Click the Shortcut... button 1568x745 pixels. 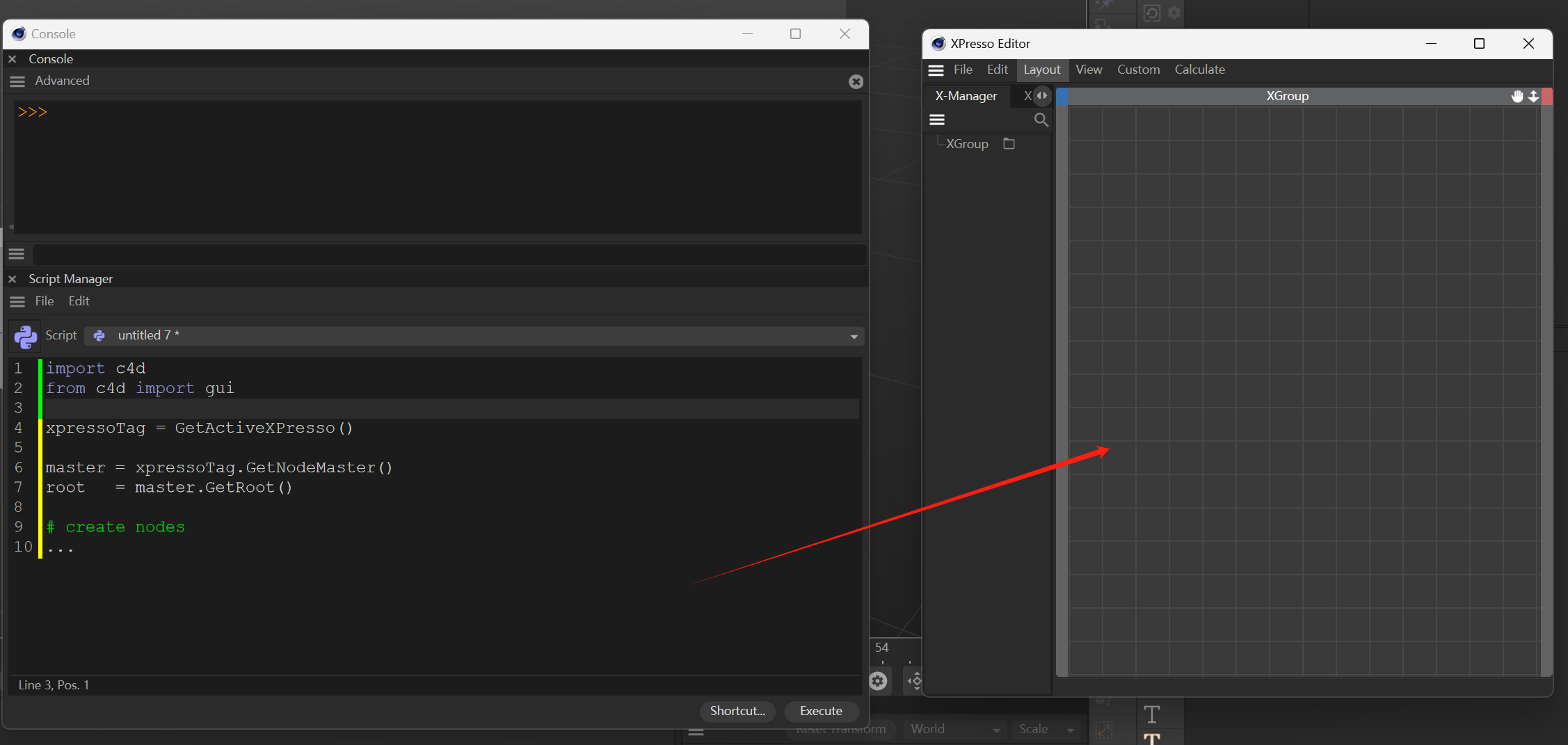(x=737, y=711)
